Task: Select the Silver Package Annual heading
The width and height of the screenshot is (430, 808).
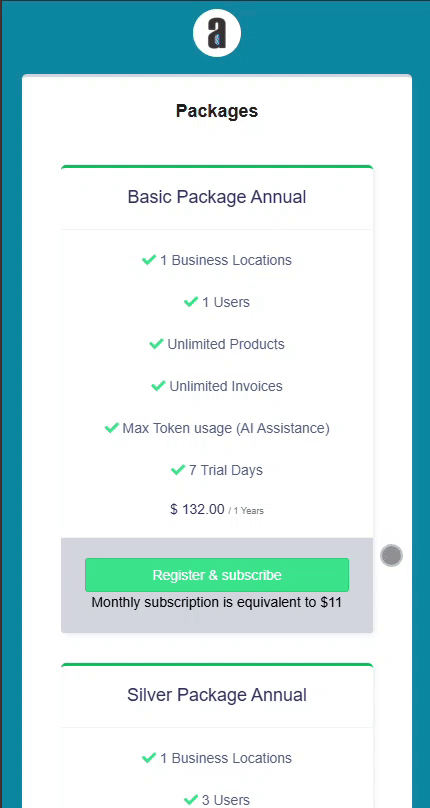Action: coord(217,695)
